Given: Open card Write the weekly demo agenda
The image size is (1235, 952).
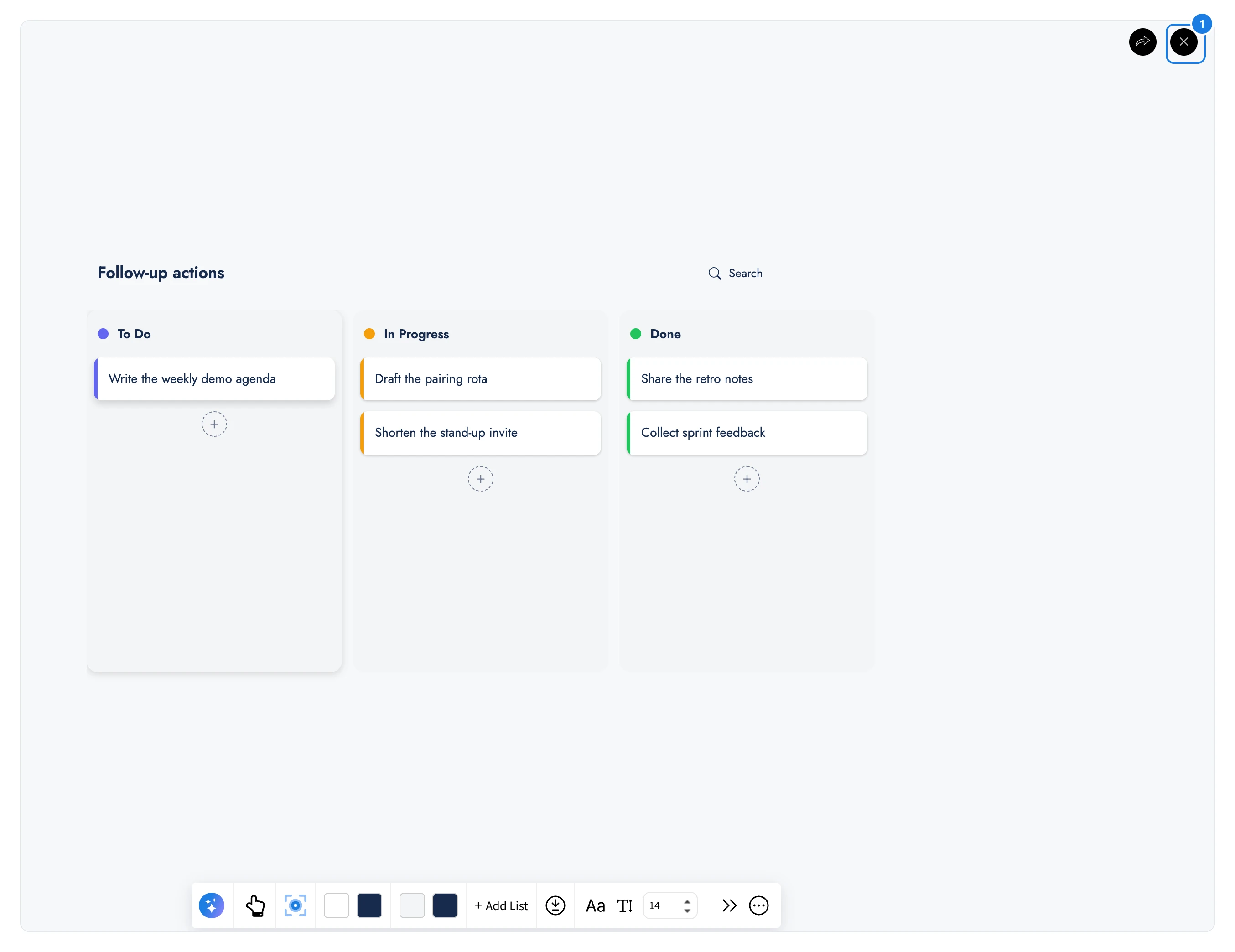Looking at the screenshot, I should click(214, 379).
